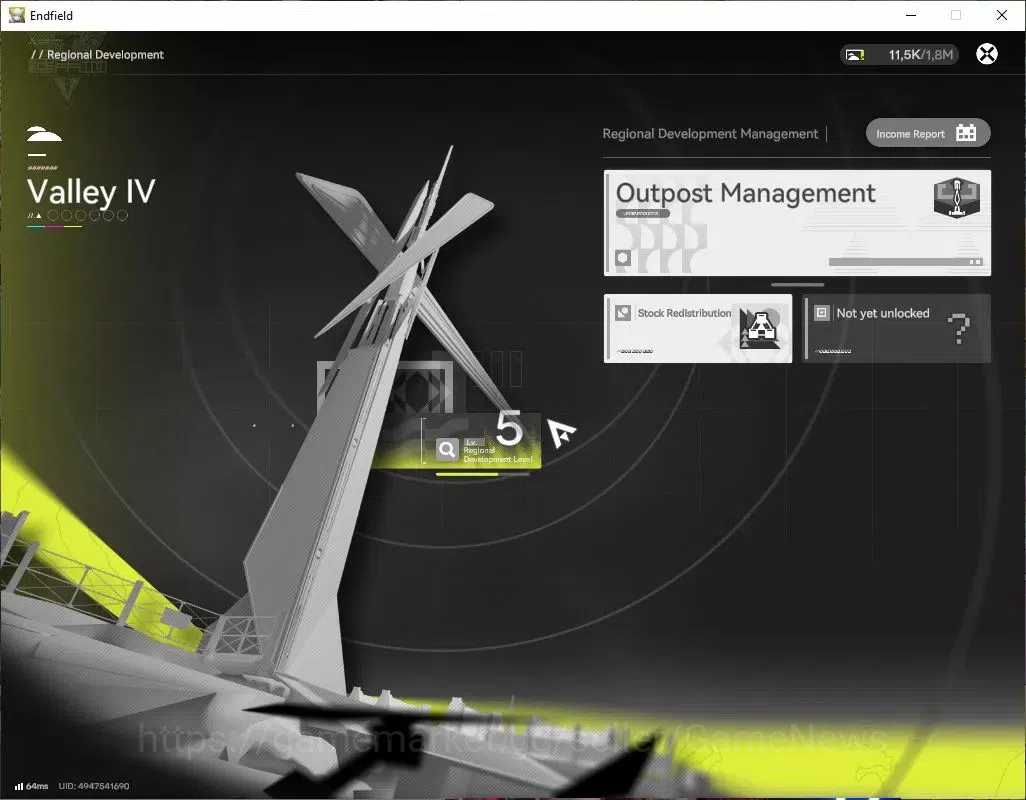This screenshot has width=1026, height=800.
Task: Open the Income Report
Action: point(928,133)
